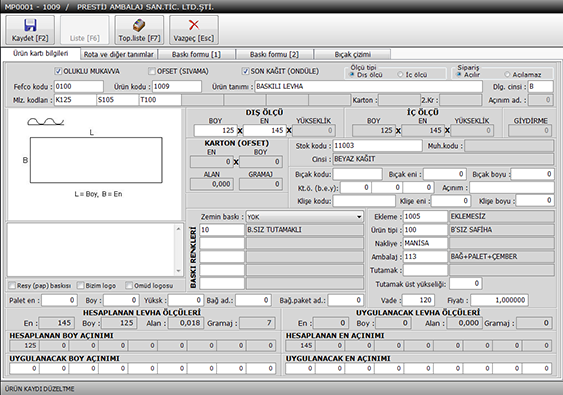Viewport: 563px width, 395px height.
Task: Click B.SIZ TUTAMAKLI color description
Action: click(x=274, y=230)
